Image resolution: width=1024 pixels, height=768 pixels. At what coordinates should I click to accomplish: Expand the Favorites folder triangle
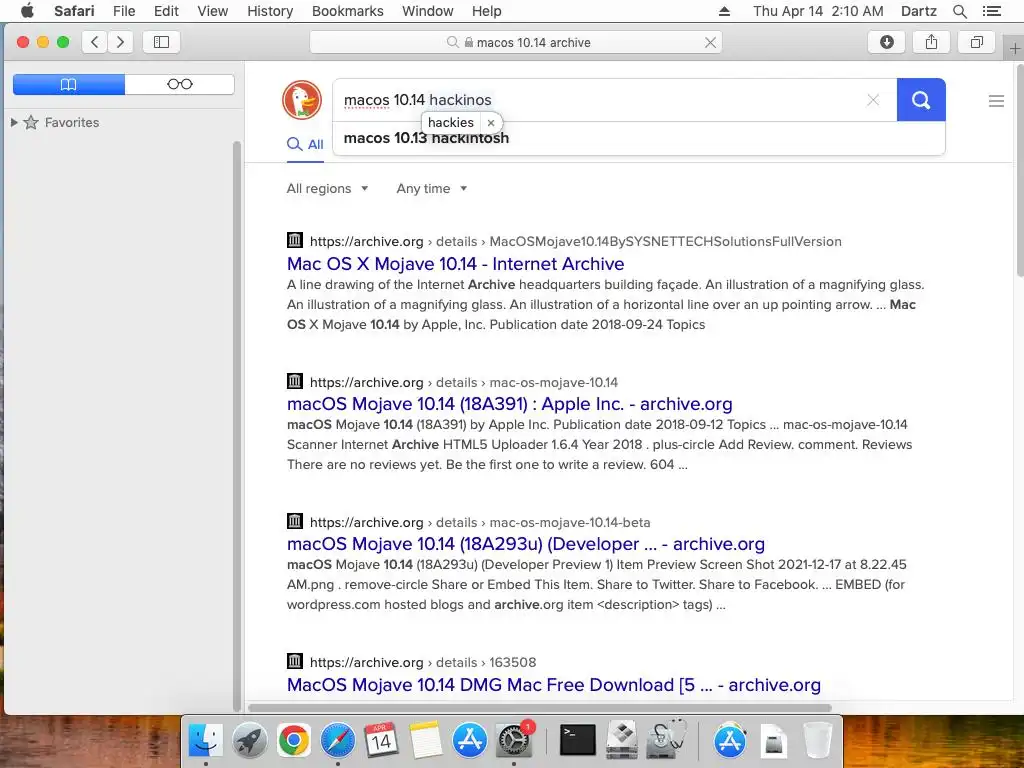14,122
